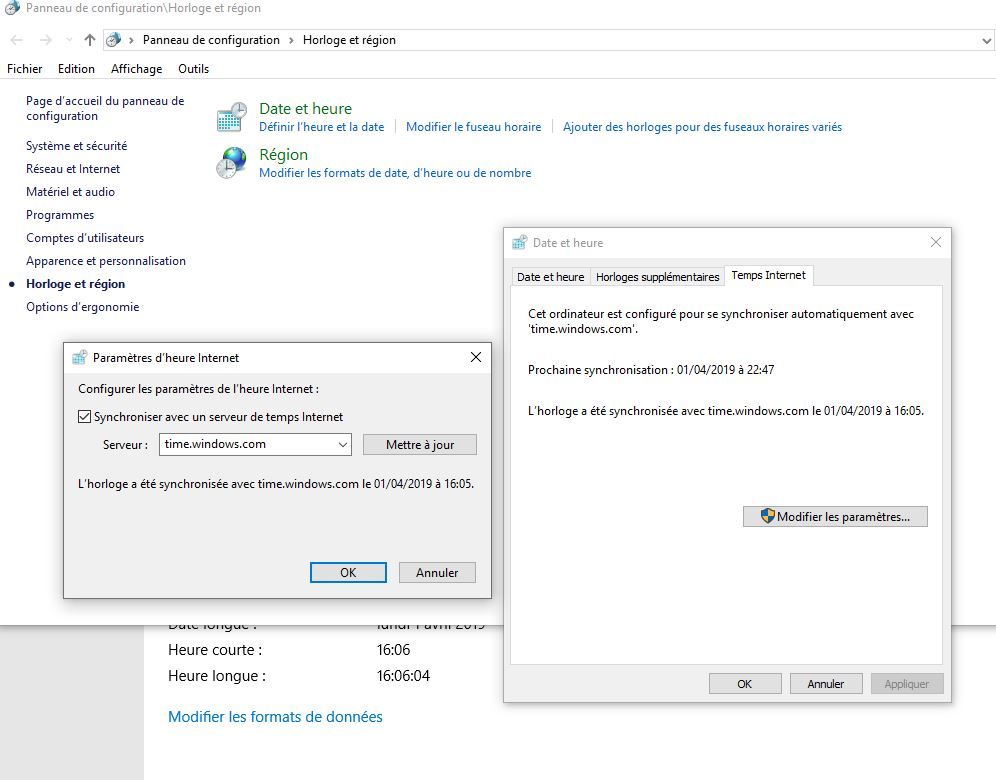Click Modifier les formats de date link
The width and height of the screenshot is (996, 780).
point(395,173)
